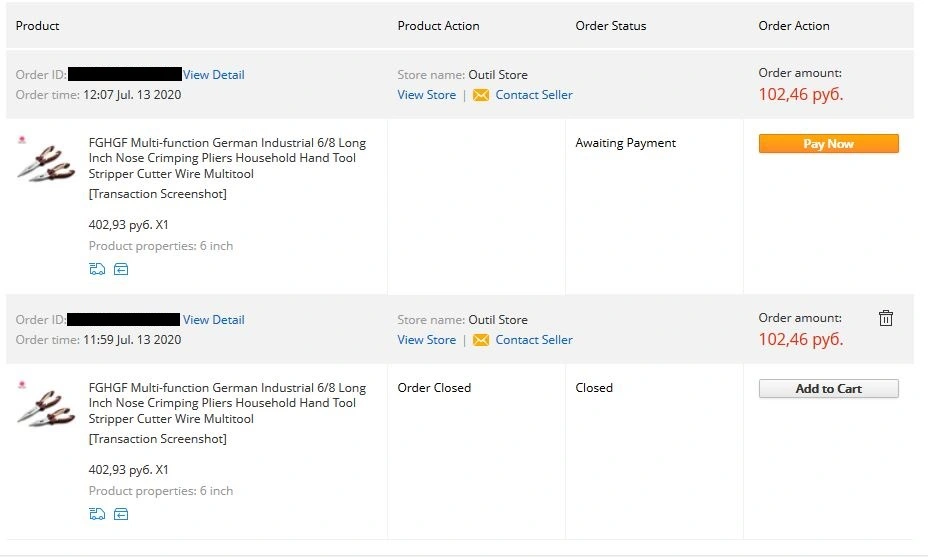This screenshot has width=928, height=557.
Task: Open product title link in Closed order
Action: 227,403
